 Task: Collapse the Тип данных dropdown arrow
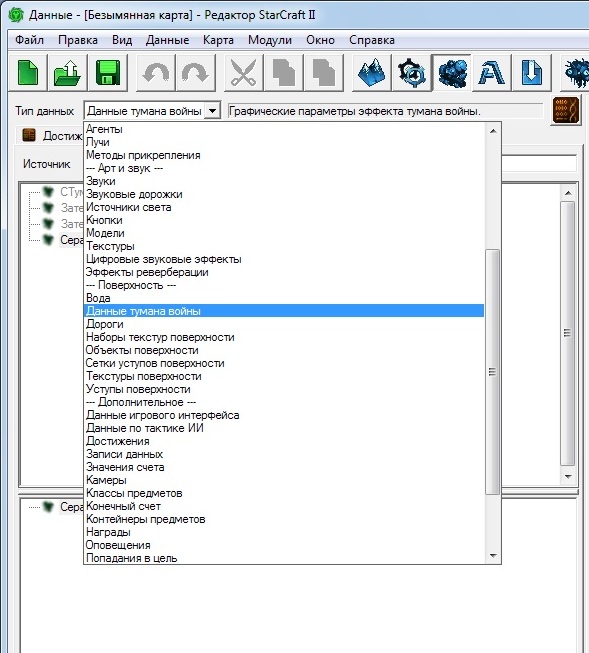coord(212,111)
